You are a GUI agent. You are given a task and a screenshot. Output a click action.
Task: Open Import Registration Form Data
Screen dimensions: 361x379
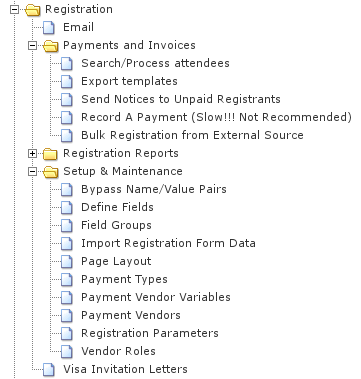click(168, 243)
